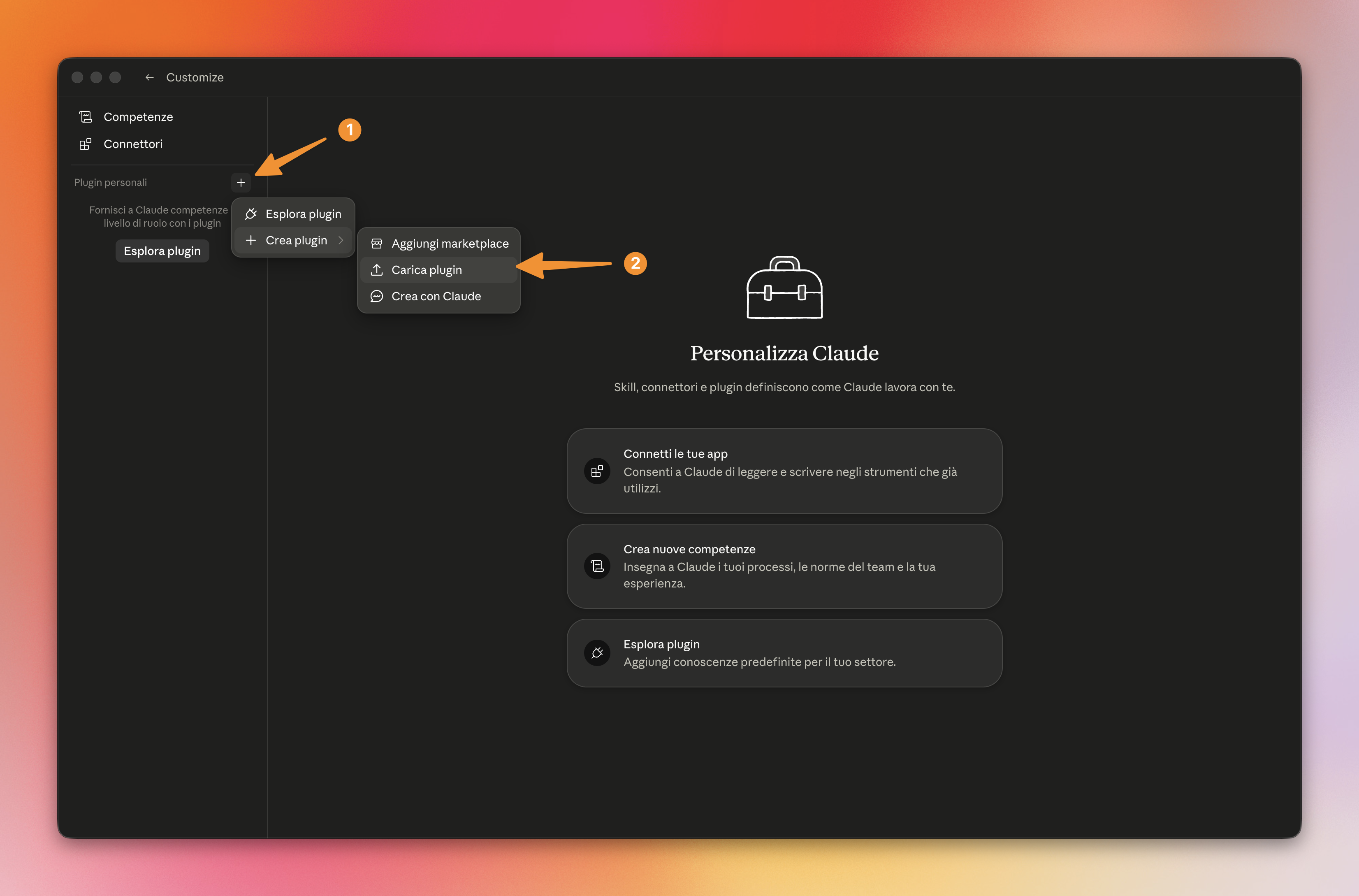
Task: Click the Connettori blocks icon in sidebar
Action: (86, 144)
